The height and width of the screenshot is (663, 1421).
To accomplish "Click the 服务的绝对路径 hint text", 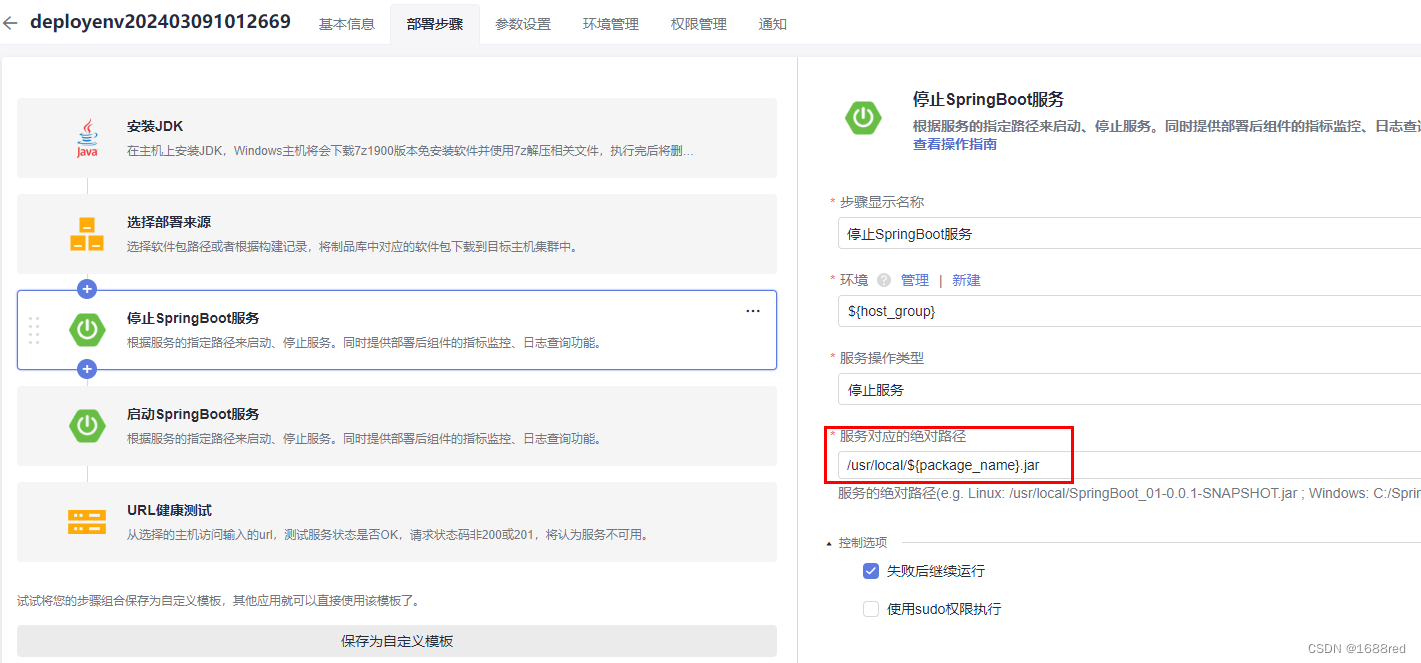I will pos(1129,493).
